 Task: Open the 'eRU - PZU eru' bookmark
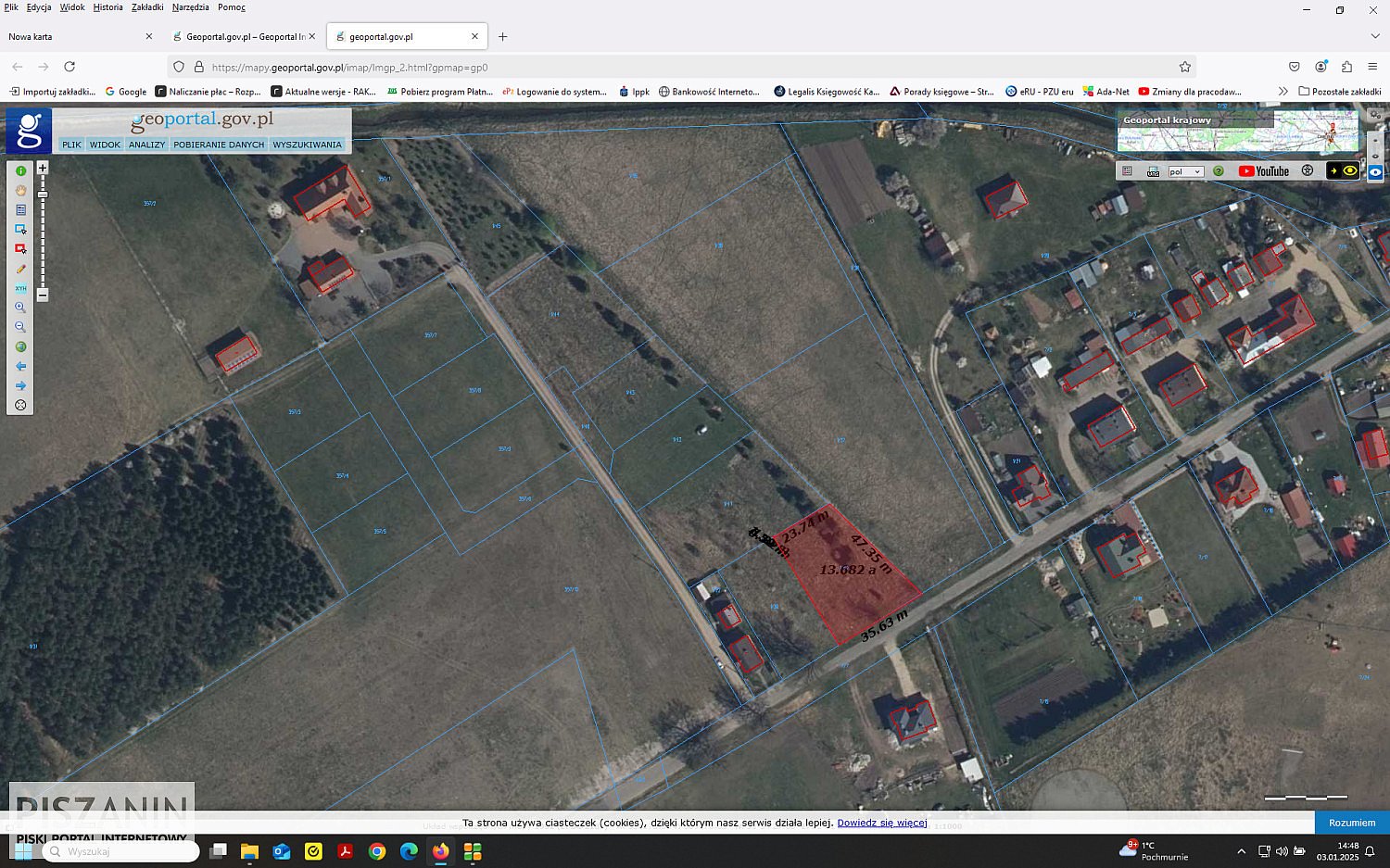tap(1039, 92)
